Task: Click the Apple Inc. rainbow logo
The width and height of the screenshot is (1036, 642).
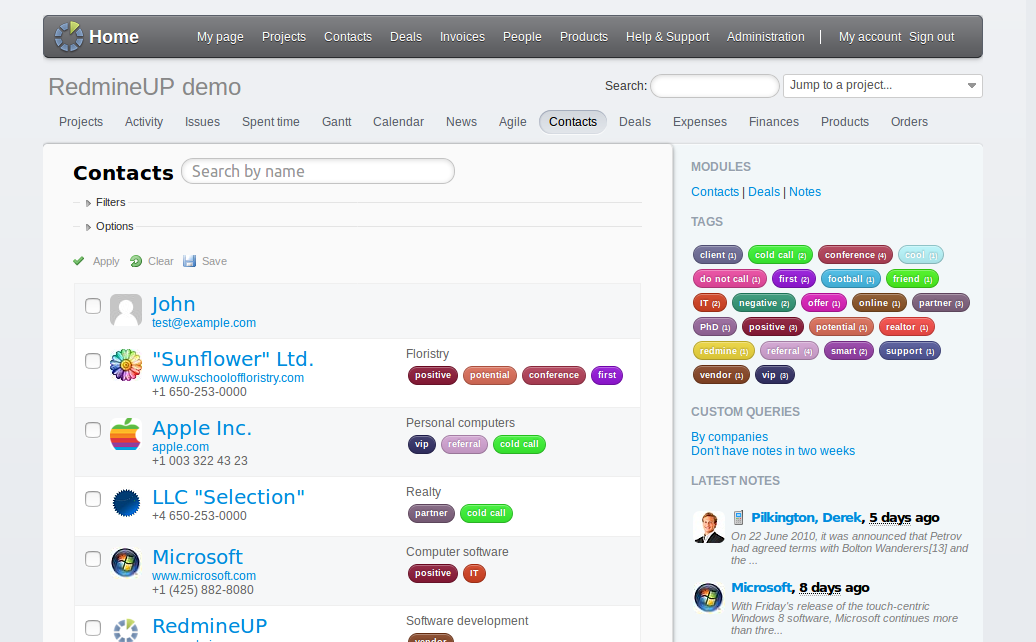Action: (126, 434)
